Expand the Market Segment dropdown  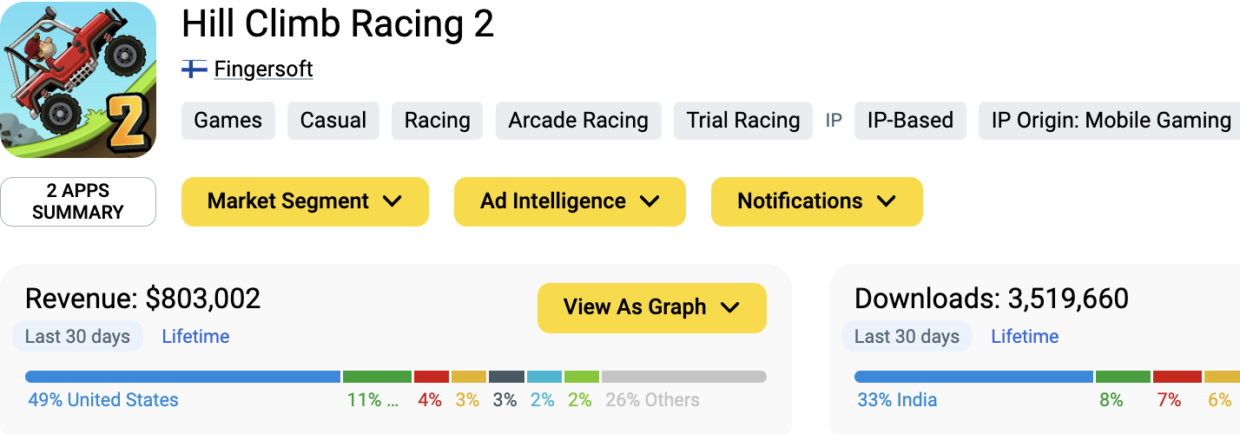[304, 201]
